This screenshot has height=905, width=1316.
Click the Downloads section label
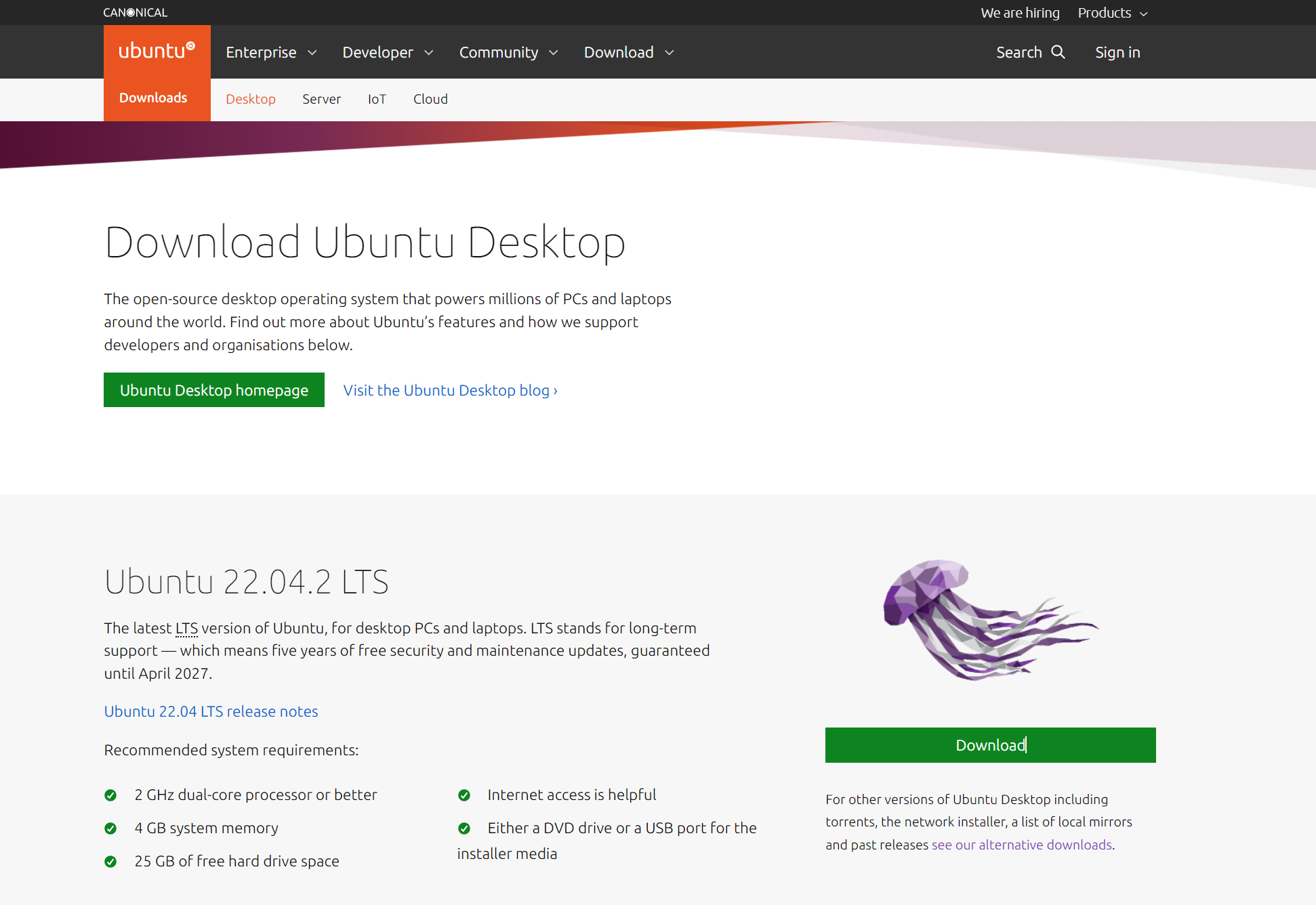pyautogui.click(x=153, y=98)
